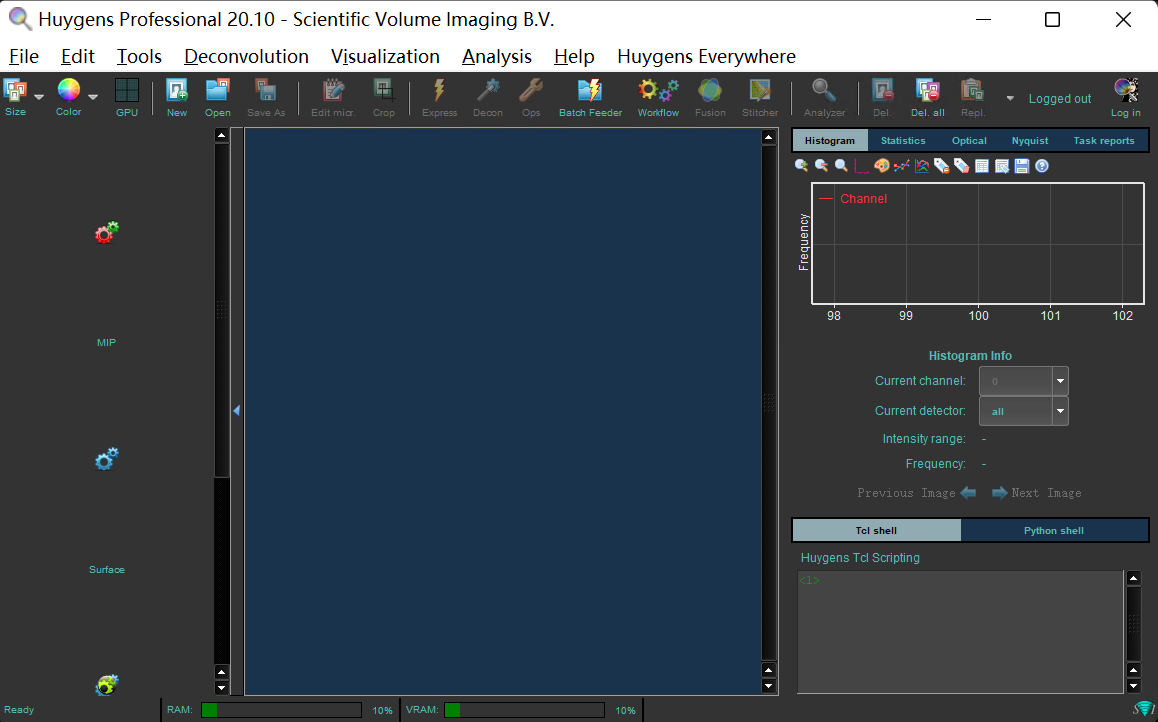The width and height of the screenshot is (1158, 722).
Task: Open the image Size options icon
Action: [16, 91]
